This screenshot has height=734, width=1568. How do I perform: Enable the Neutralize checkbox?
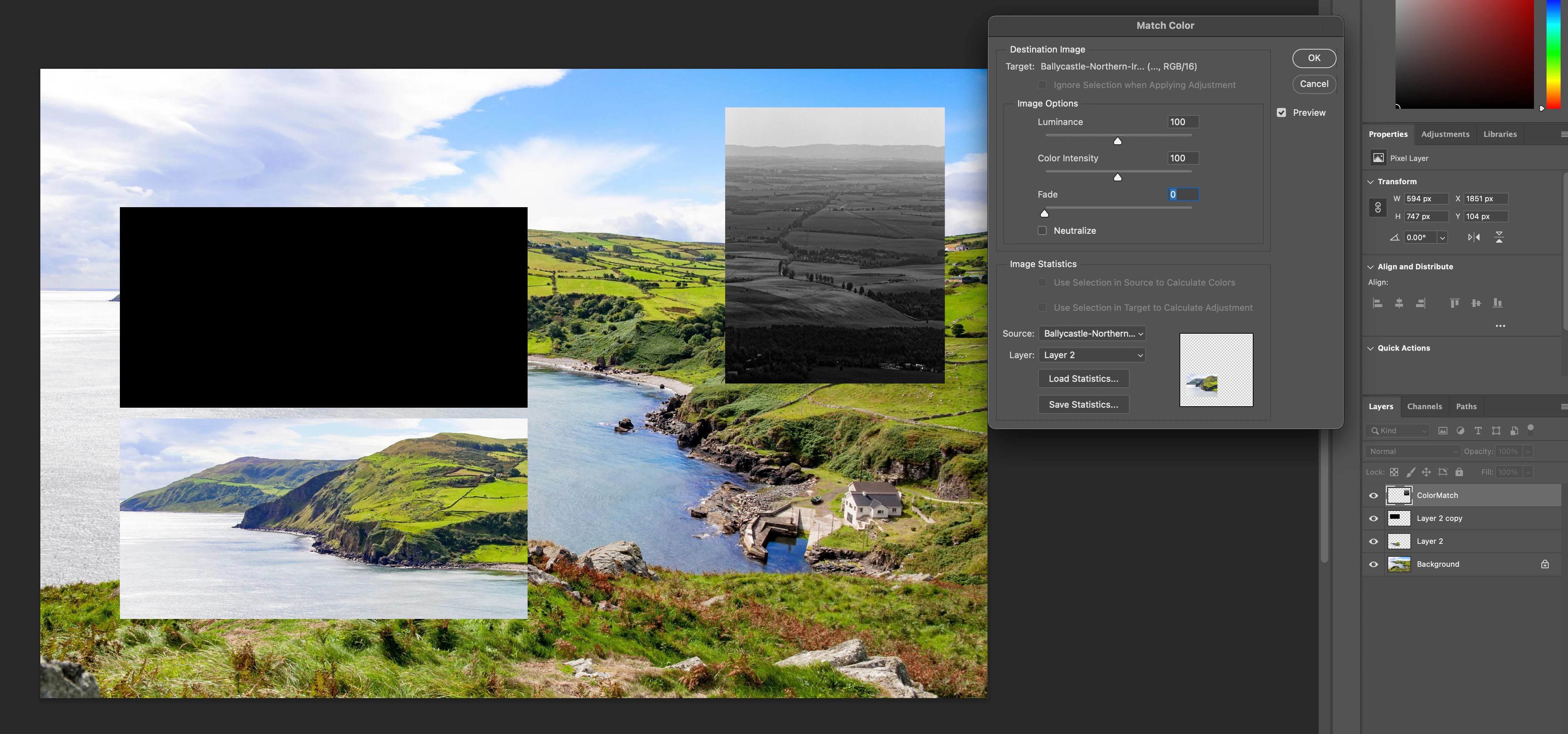tap(1042, 230)
